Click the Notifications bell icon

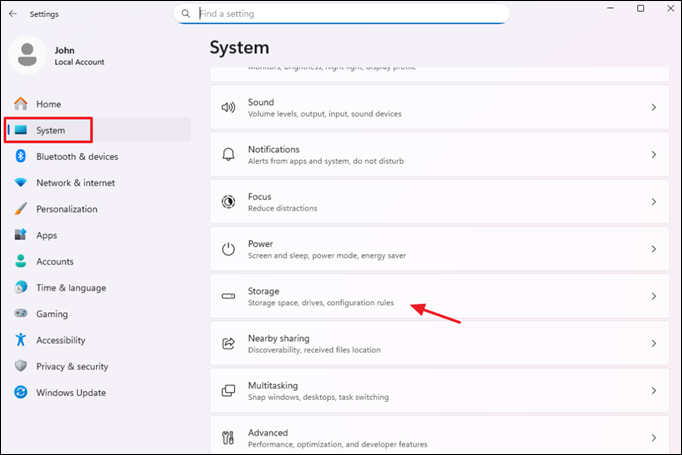(x=228, y=154)
